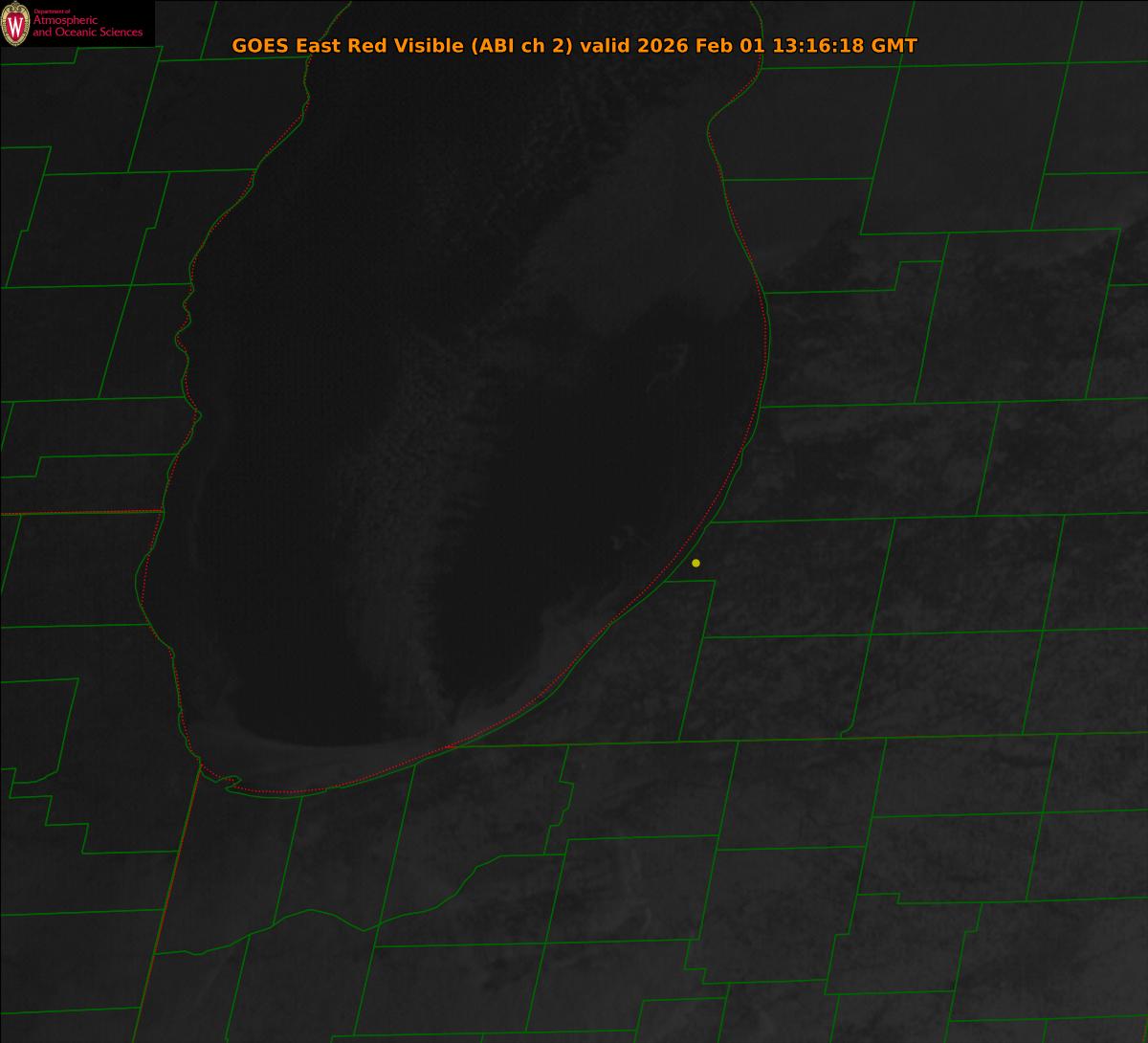Click the horizontal red-green state border at left edge
The image size is (1148, 1043).
(77, 513)
